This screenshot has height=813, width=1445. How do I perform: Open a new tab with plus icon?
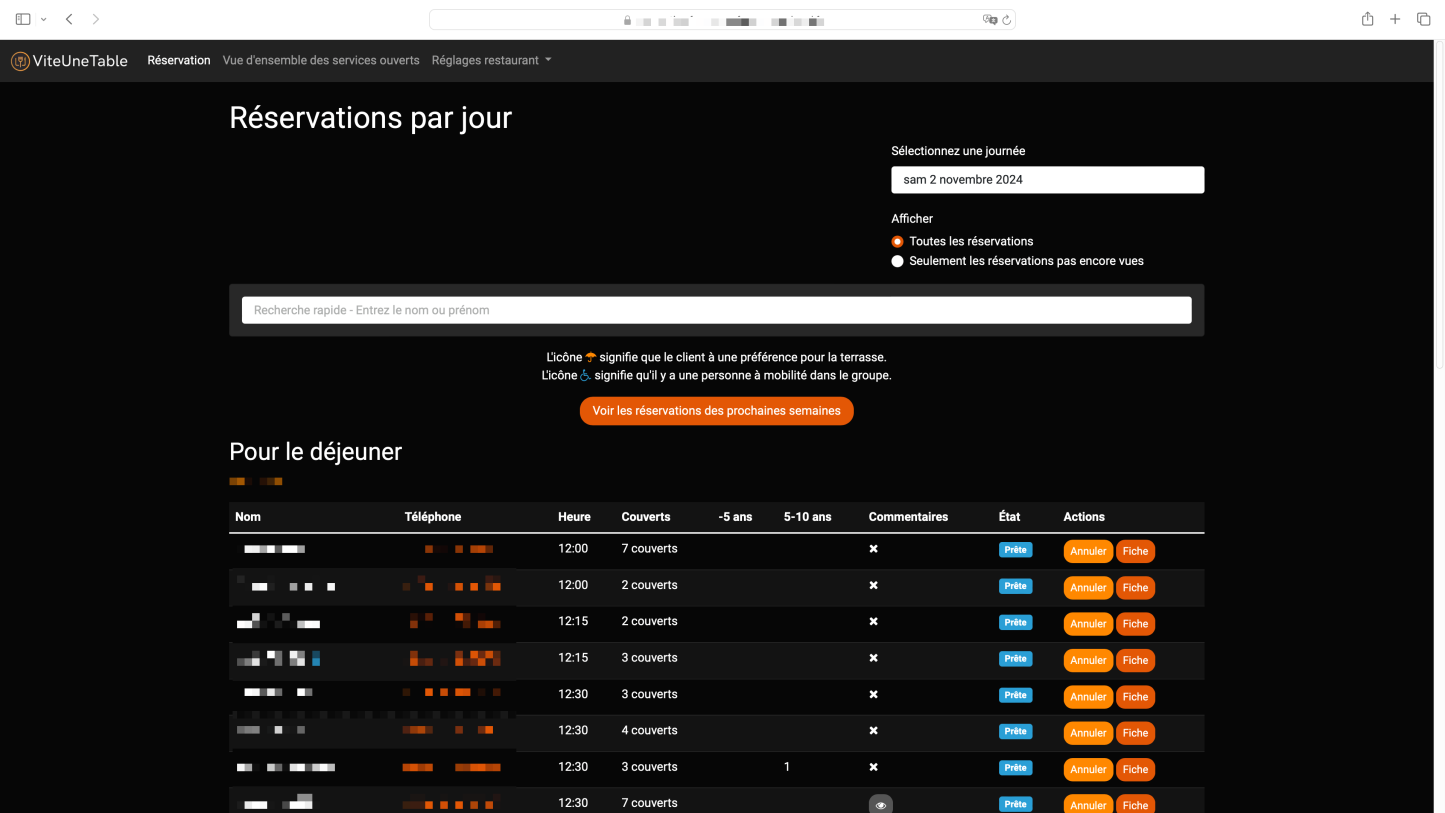point(1395,19)
